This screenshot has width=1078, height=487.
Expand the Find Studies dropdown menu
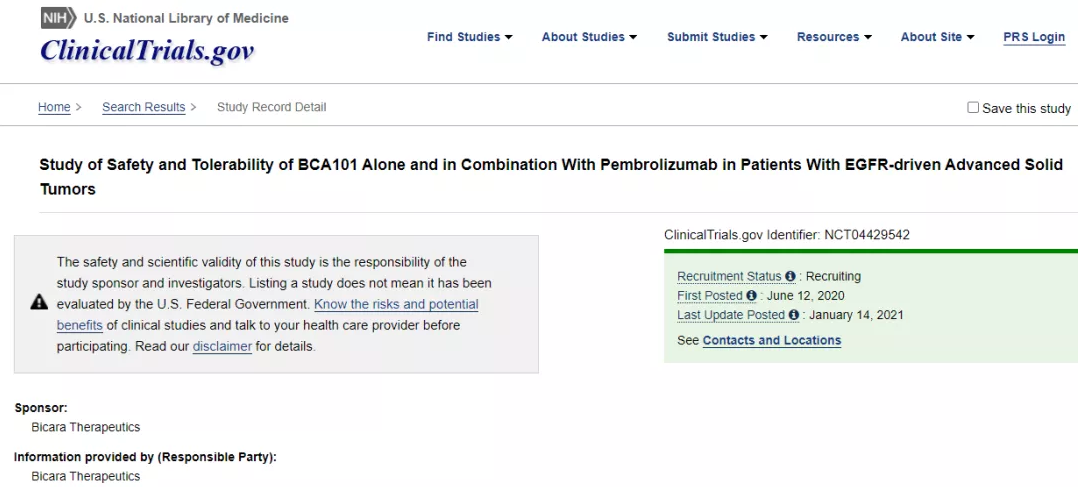[x=470, y=37]
